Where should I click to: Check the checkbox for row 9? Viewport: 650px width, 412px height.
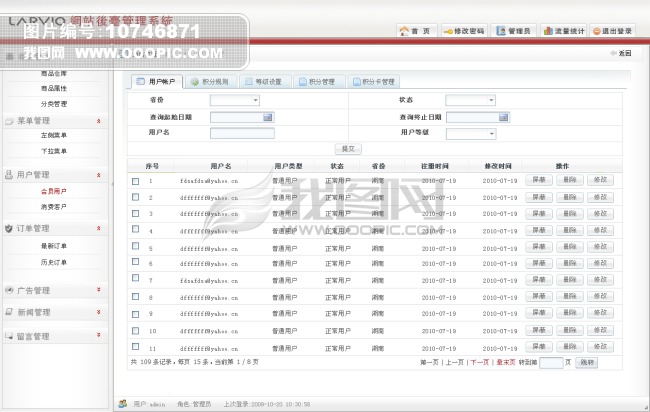click(x=136, y=314)
